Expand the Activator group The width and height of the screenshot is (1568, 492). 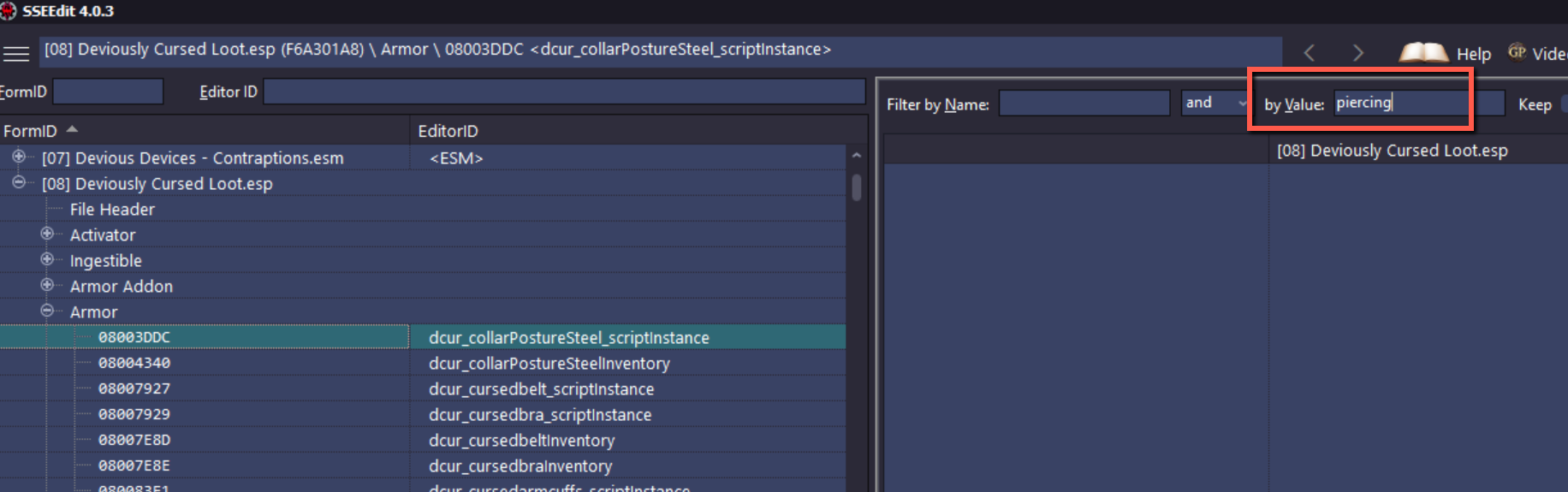(x=47, y=234)
